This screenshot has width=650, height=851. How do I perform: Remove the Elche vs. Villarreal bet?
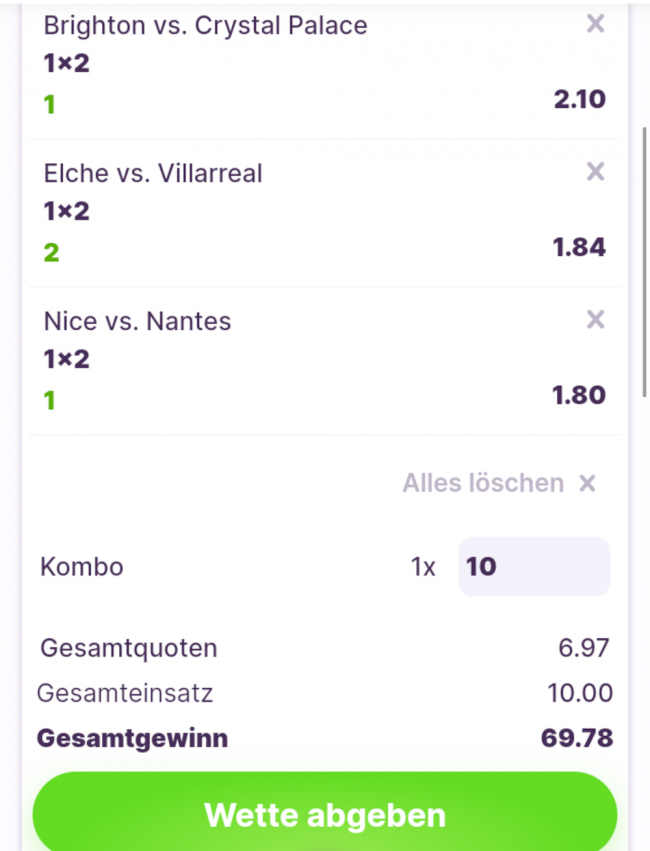(595, 172)
